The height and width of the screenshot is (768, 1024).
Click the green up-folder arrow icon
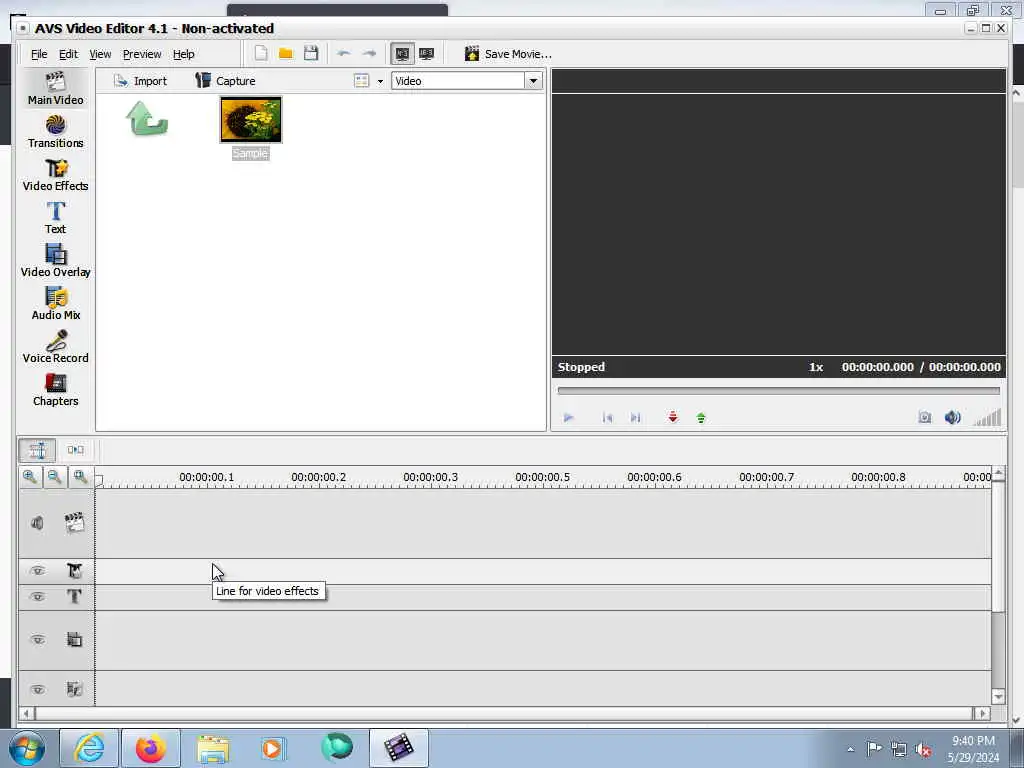147,118
